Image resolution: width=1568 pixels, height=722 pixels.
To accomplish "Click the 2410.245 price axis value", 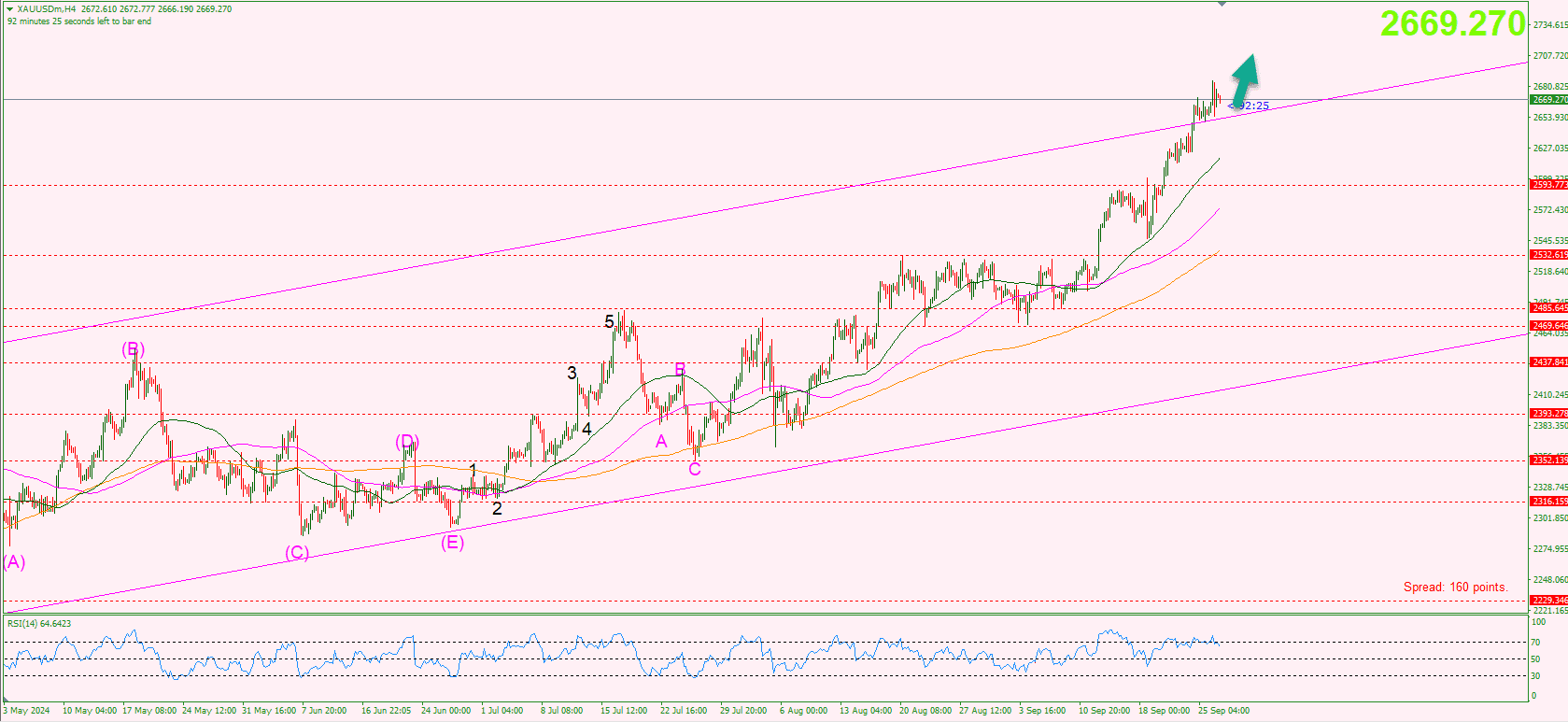I will coord(1550,395).
